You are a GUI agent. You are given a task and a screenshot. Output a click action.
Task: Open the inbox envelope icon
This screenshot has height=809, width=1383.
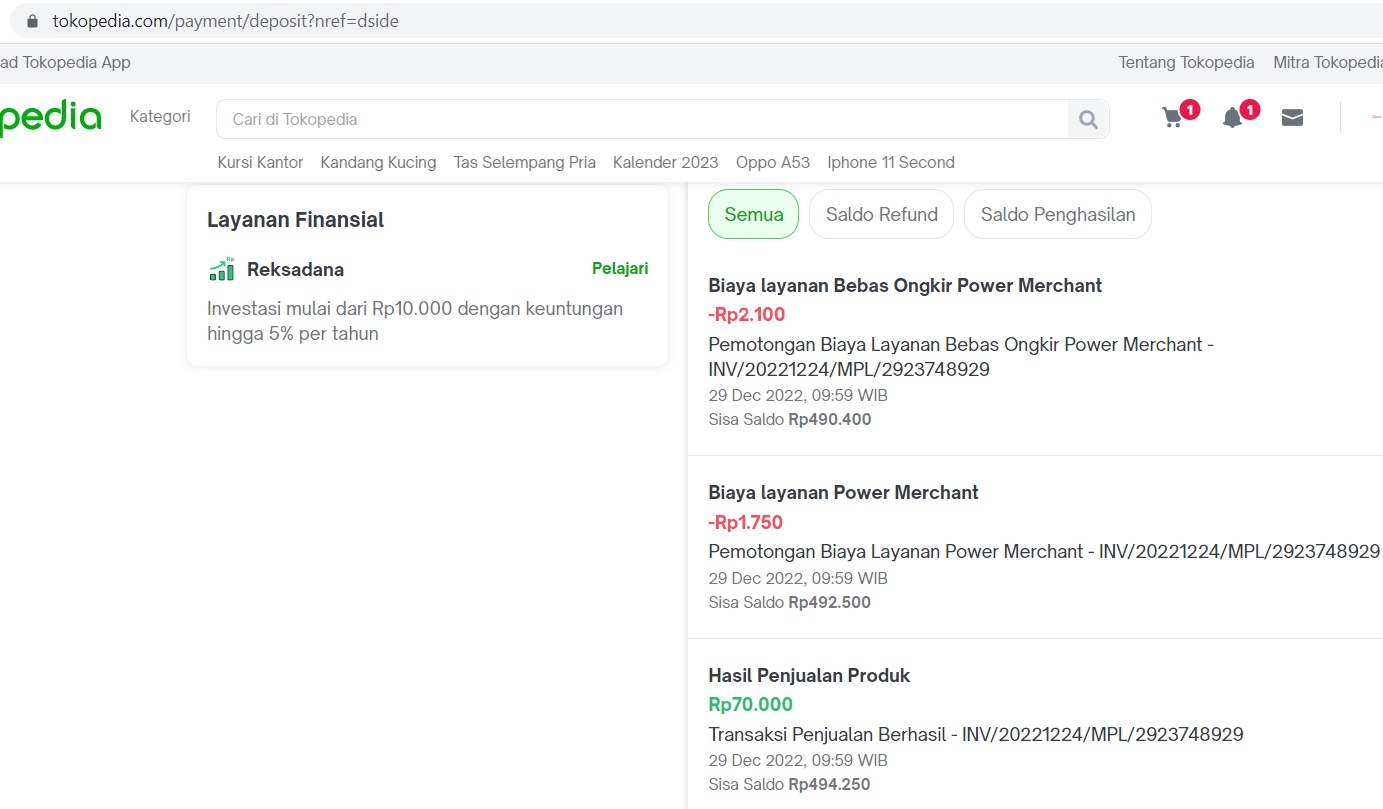click(1292, 118)
